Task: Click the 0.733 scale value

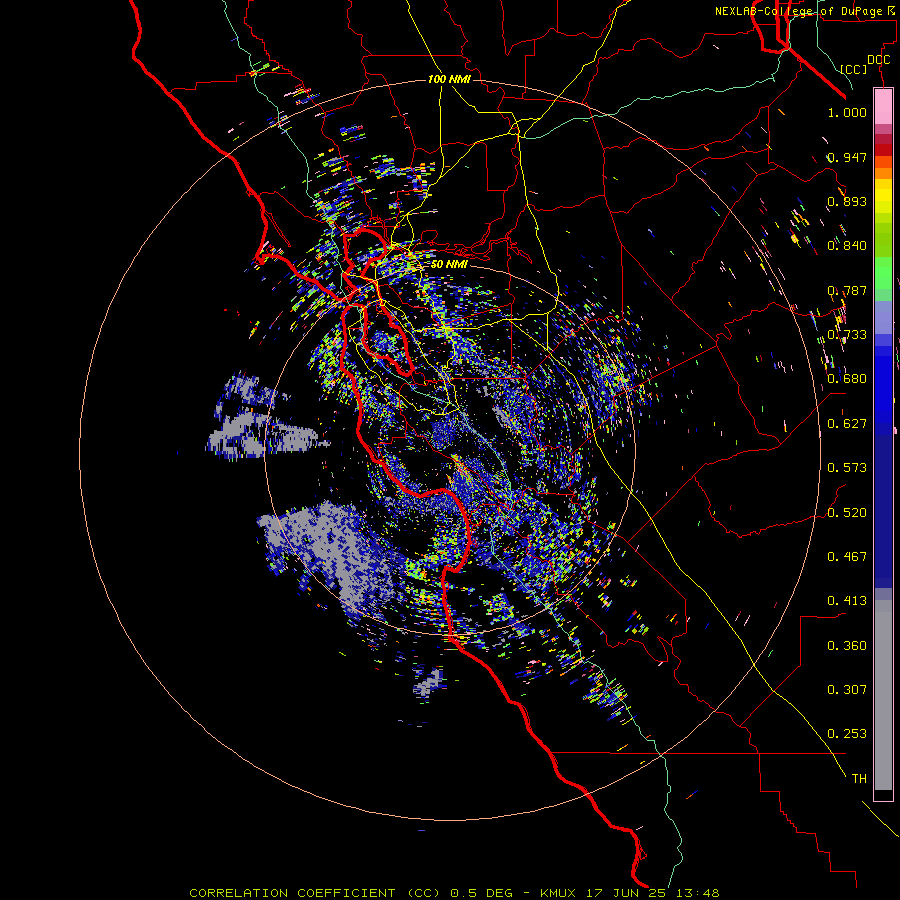Action: coord(847,335)
